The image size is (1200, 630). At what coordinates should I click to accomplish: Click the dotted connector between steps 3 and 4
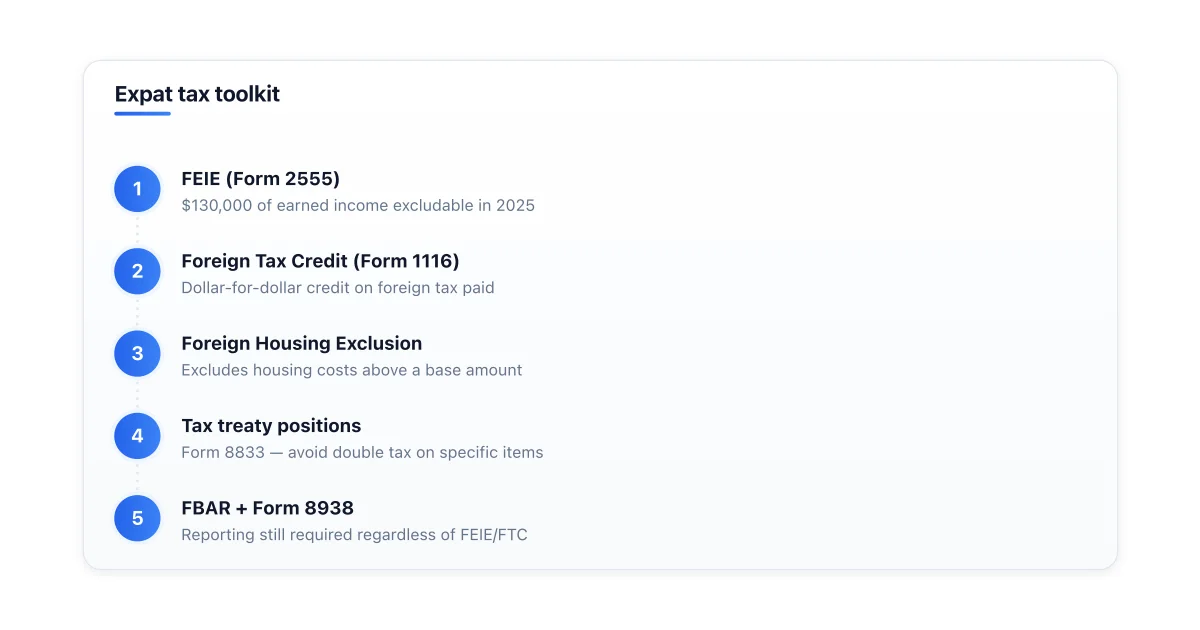[x=138, y=394]
